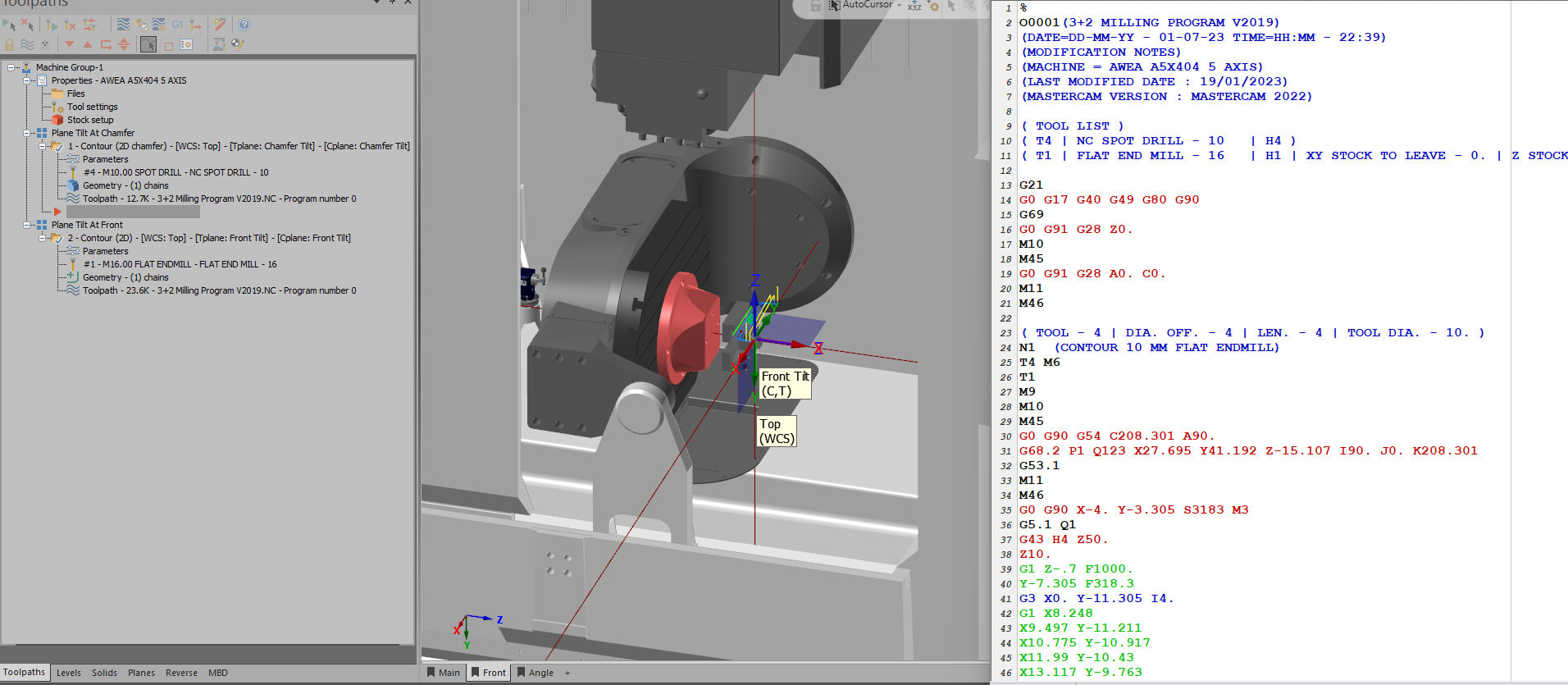Click the Select all operations icon

click(x=9, y=25)
